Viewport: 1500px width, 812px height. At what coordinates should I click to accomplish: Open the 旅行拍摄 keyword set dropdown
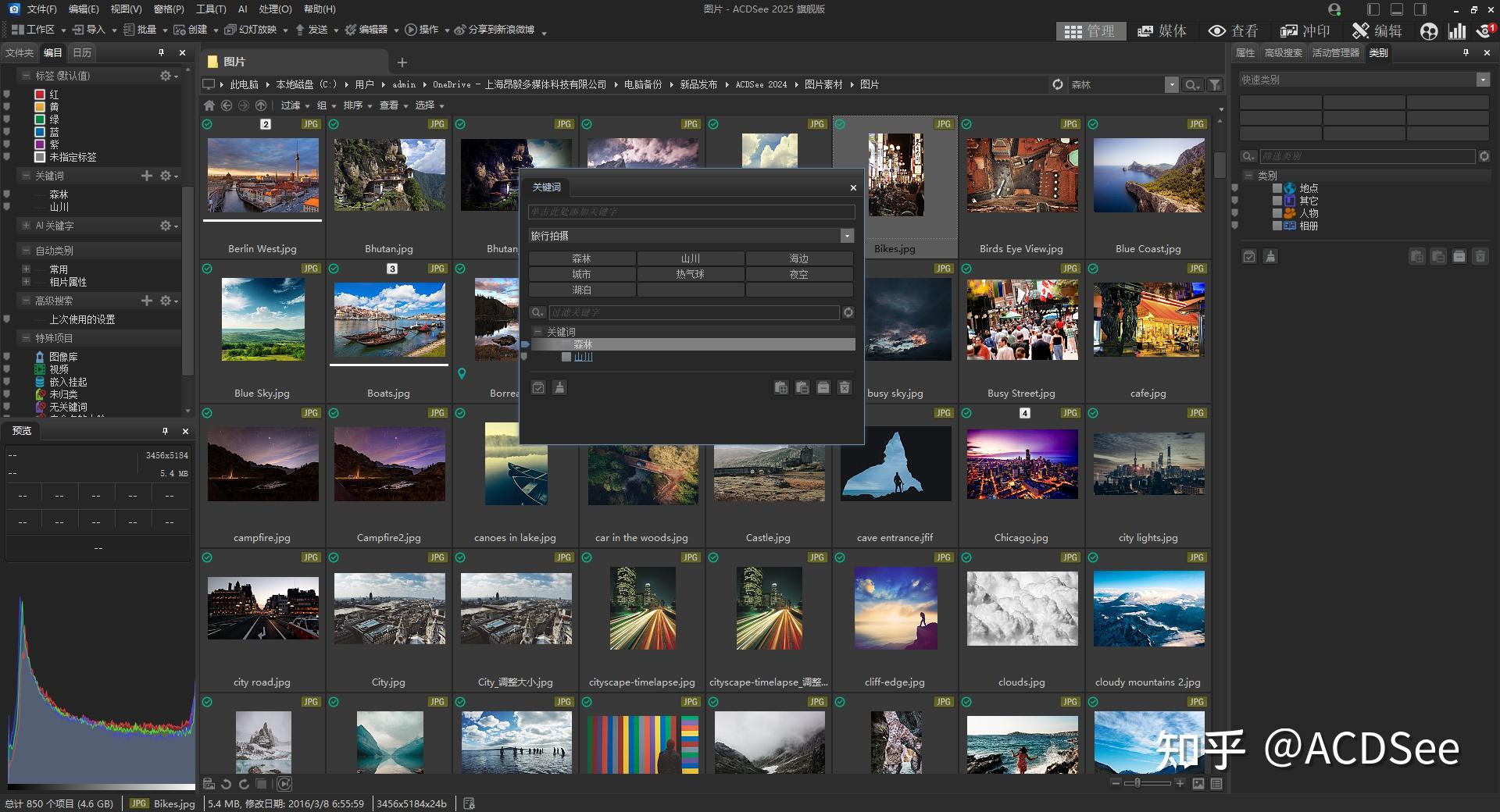[847, 236]
